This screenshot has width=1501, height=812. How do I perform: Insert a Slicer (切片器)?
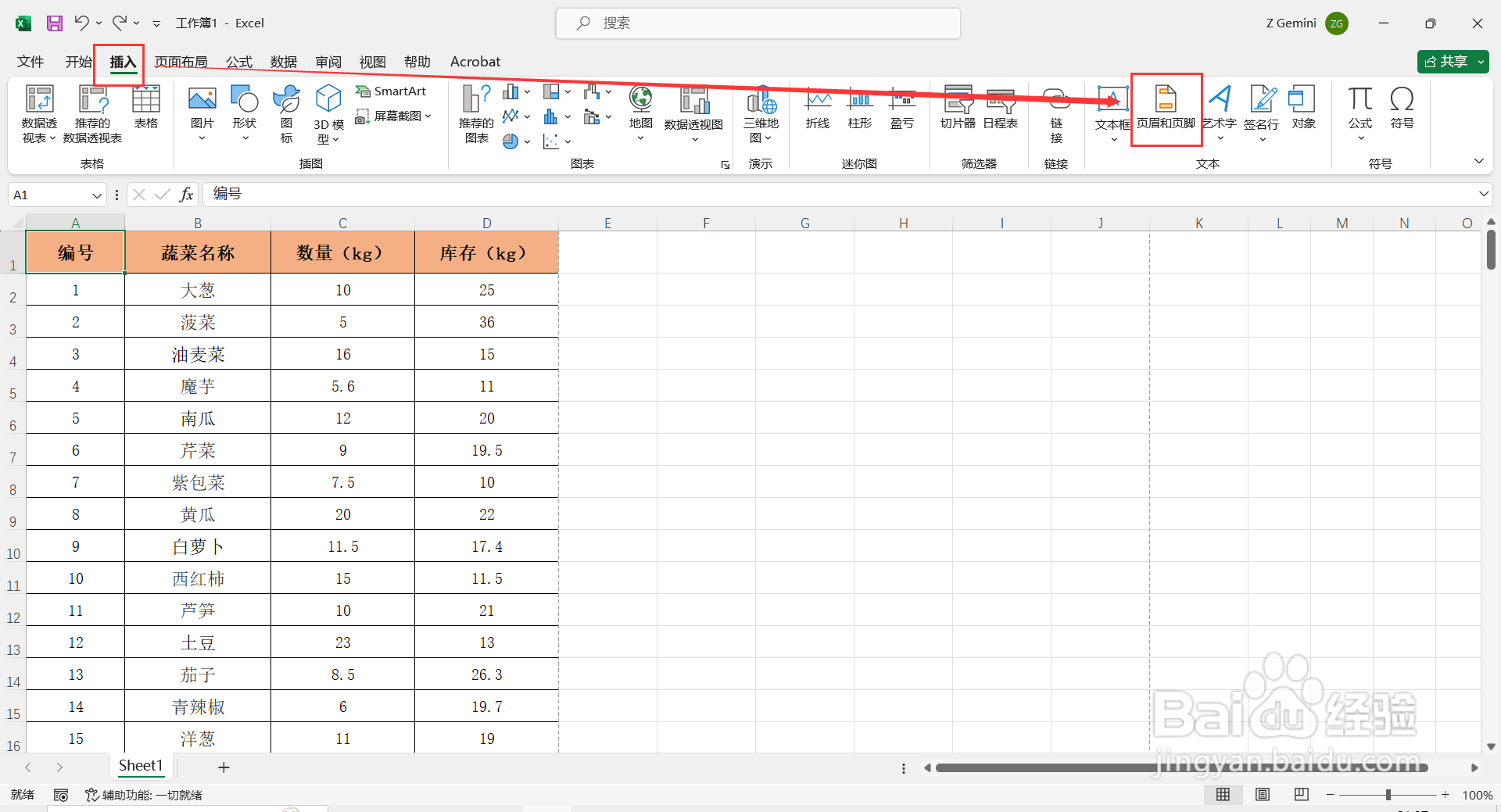pyautogui.click(x=958, y=108)
